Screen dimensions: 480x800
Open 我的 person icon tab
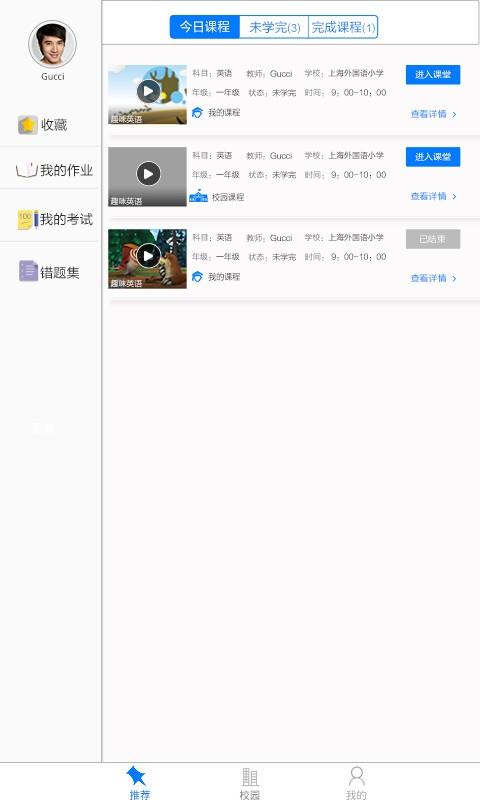click(x=357, y=777)
